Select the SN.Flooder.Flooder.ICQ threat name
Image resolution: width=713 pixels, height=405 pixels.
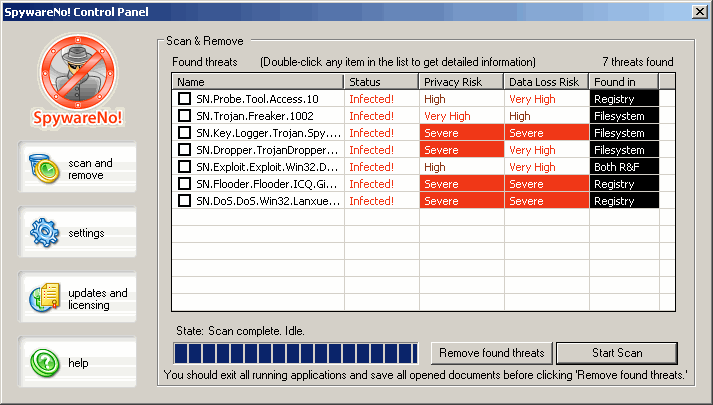click(267, 184)
